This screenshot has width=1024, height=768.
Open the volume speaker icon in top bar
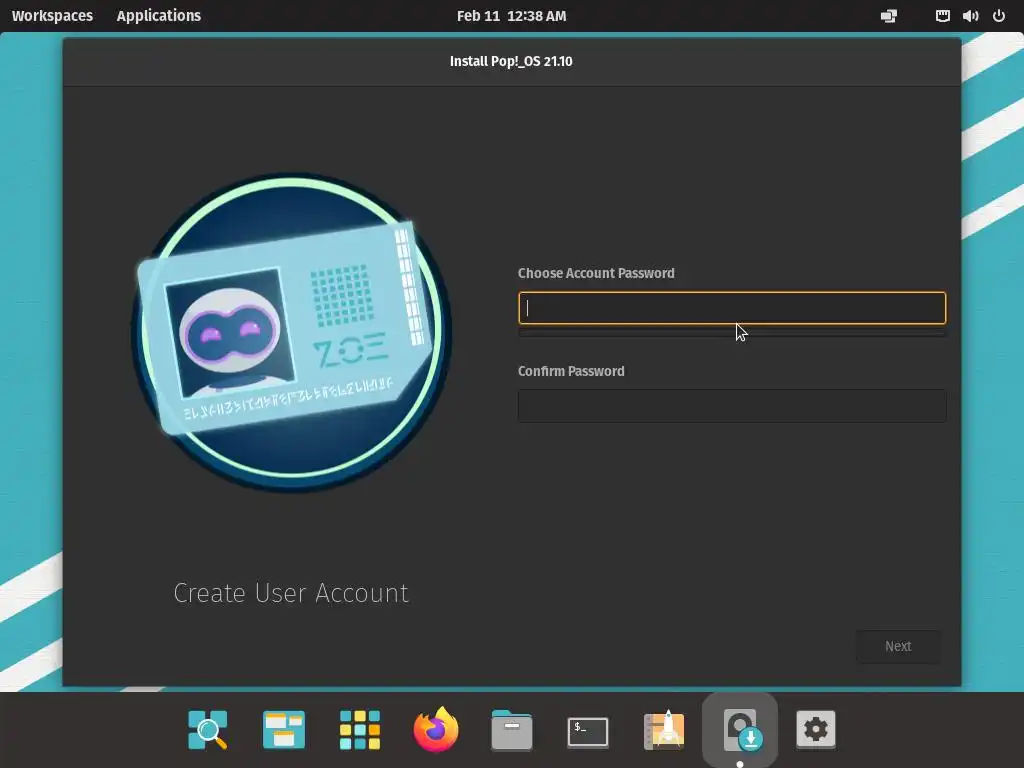(970, 16)
